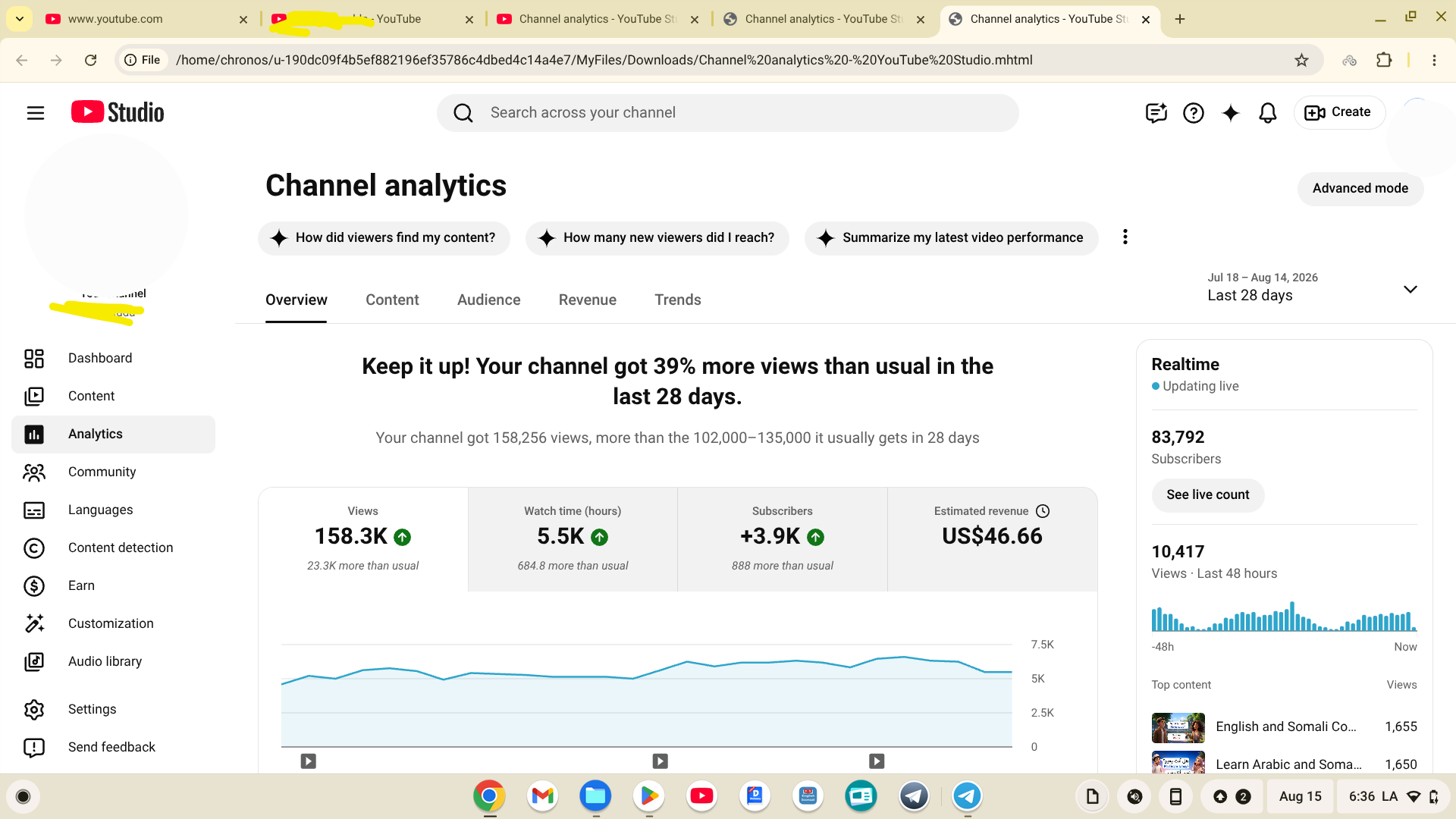Open the tab search dropdown in the tab strip

(x=20, y=19)
